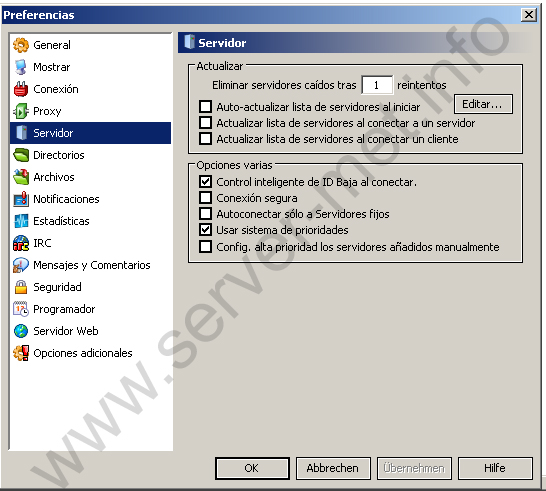Enable auto-actualizar lista de servidores al iniciar
This screenshot has width=546, height=491.
point(205,106)
